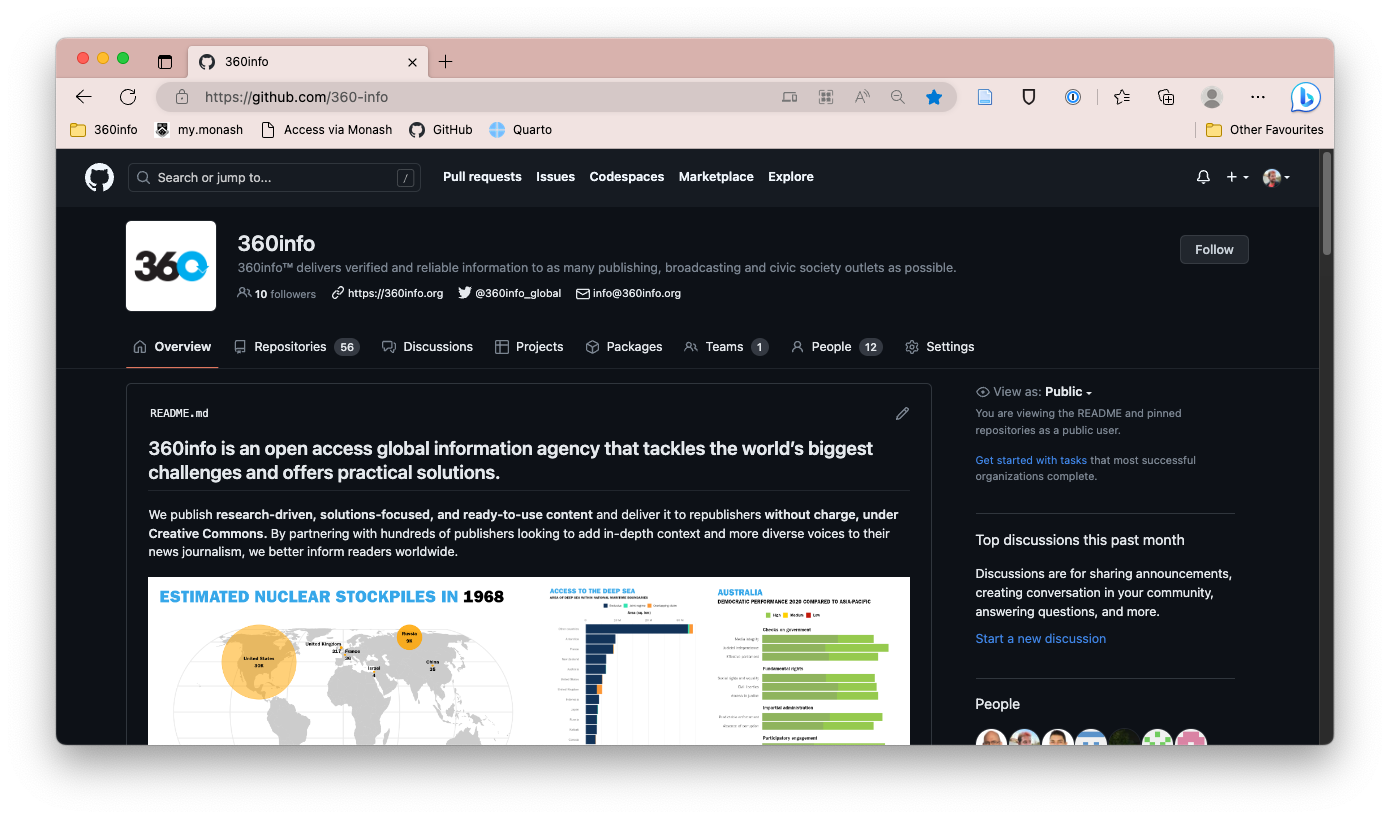
Task: Open the 360info bookmarks folder
Action: pos(104,130)
